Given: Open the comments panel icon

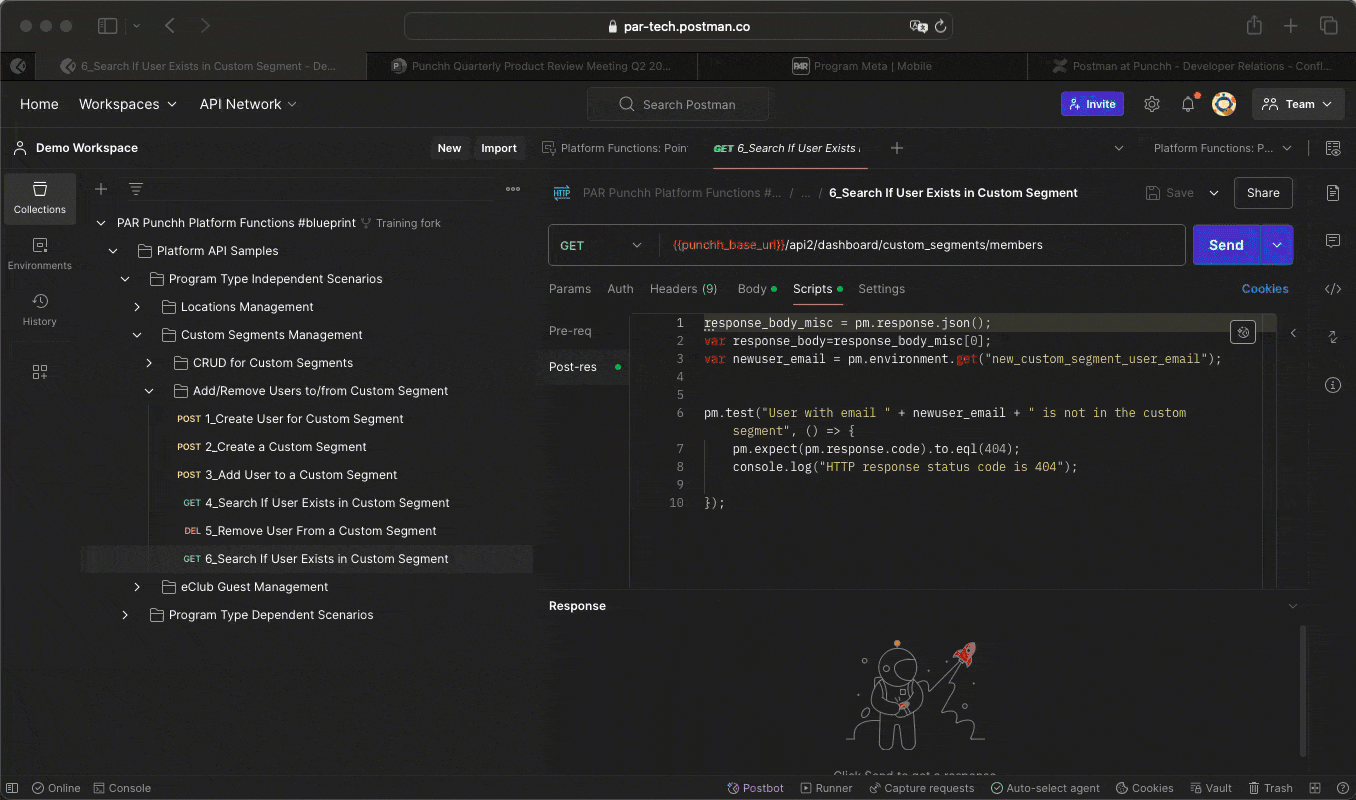Looking at the screenshot, I should coord(1333,241).
